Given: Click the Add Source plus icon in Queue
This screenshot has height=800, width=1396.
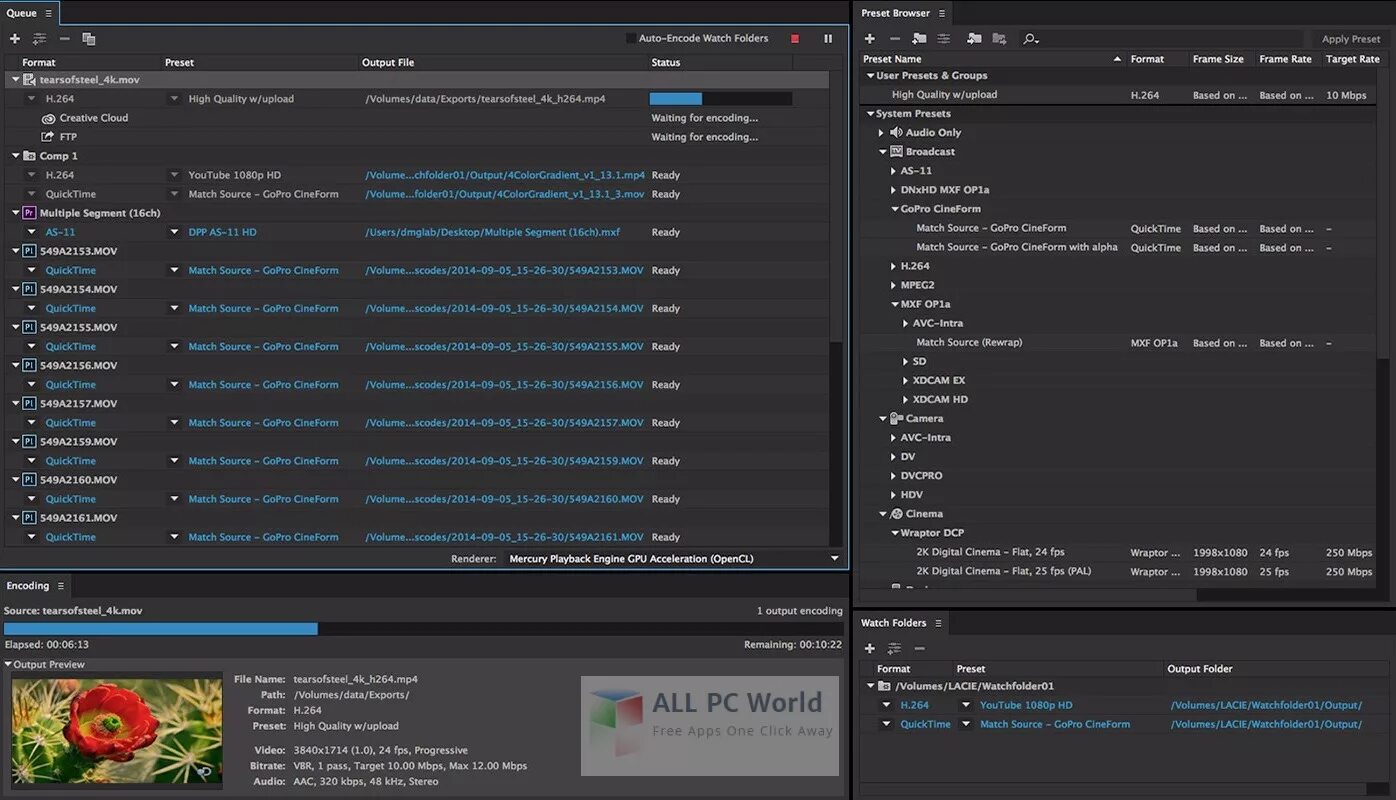Looking at the screenshot, I should click(x=14, y=39).
